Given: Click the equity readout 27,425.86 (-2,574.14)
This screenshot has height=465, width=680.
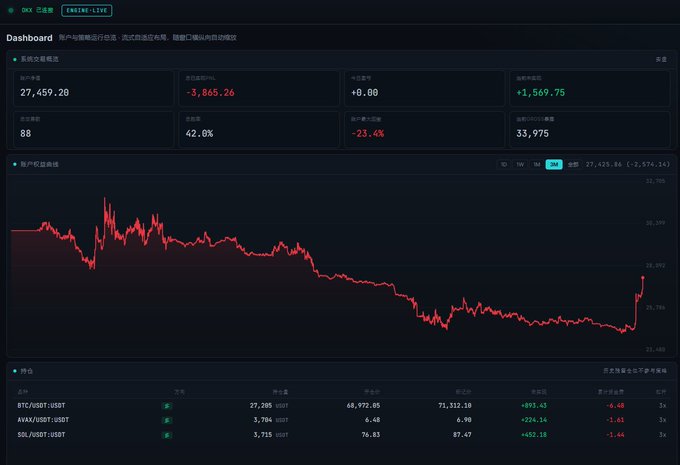Looking at the screenshot, I should coord(628,164).
